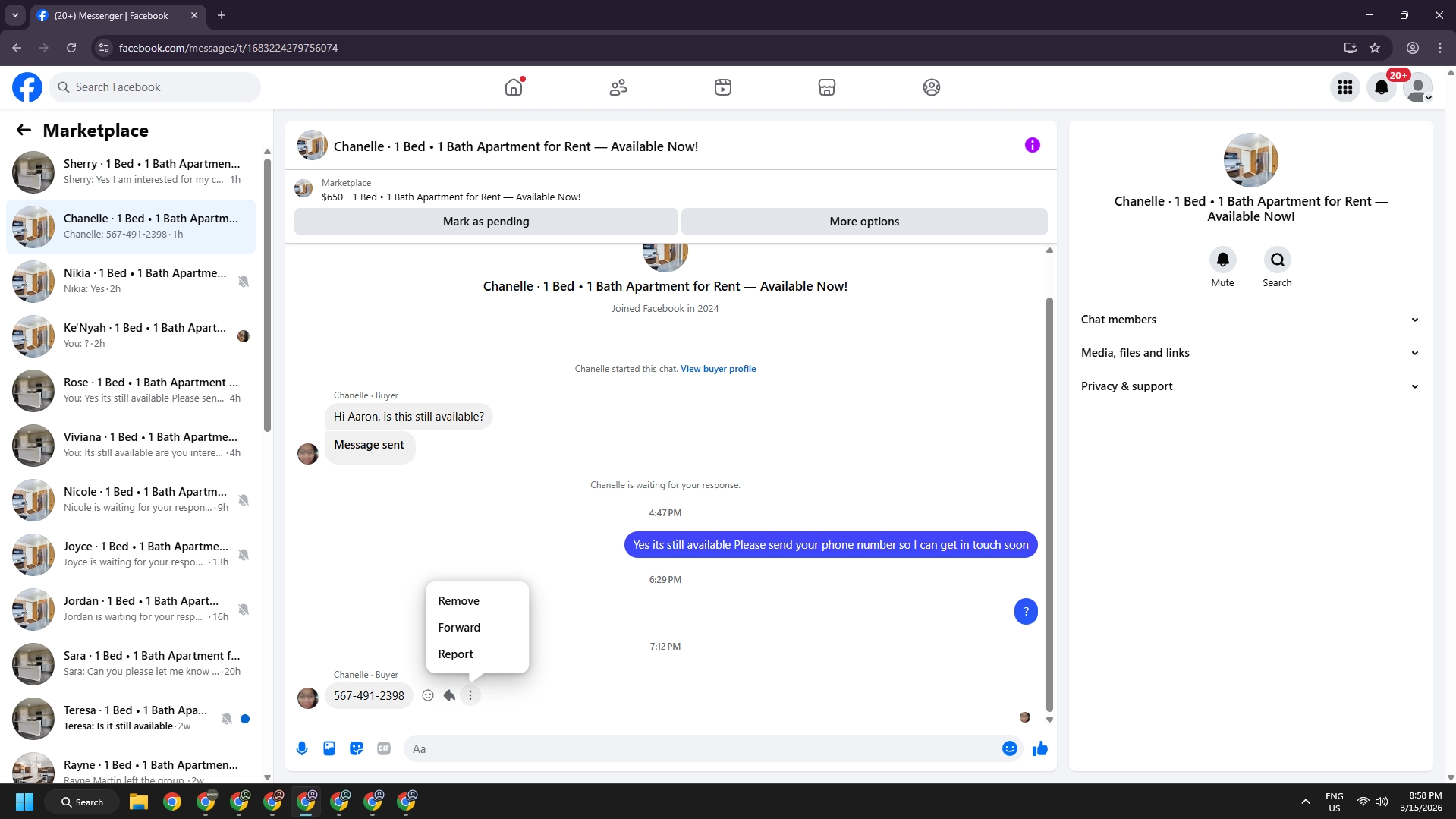Screen dimensions: 1456x819
Task: Expand Media, files and links section
Action: 1250,353
